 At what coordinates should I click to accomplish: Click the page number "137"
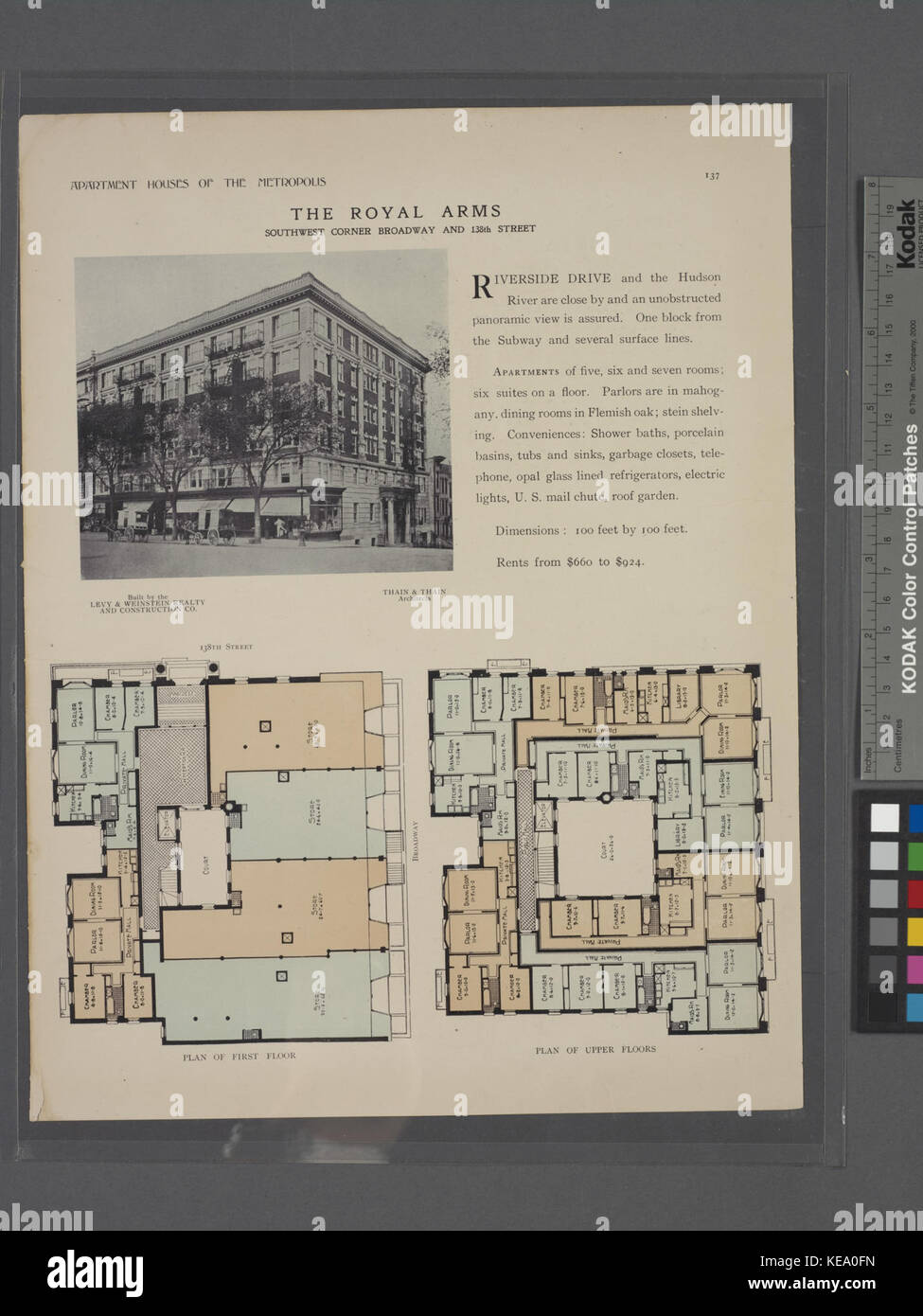(712, 174)
